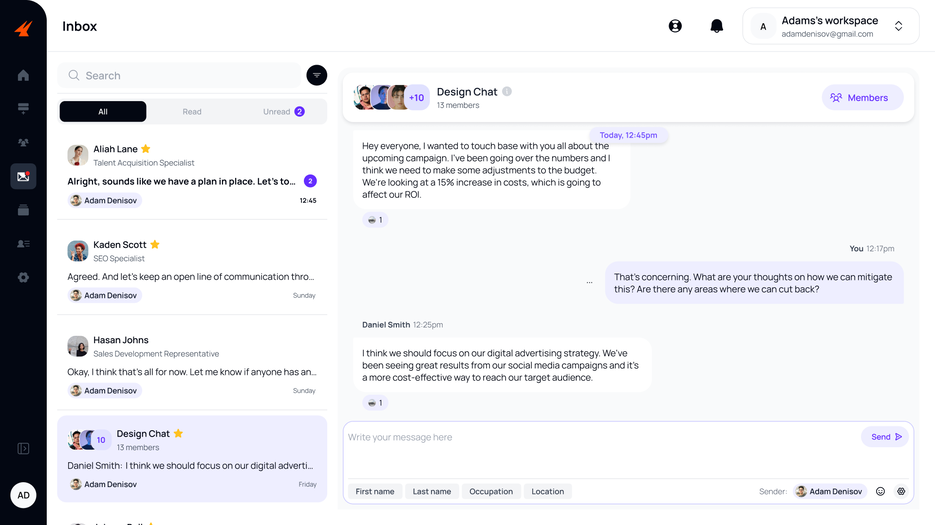
Task: Expand the sidebar panel toggle
Action: (x=23, y=449)
